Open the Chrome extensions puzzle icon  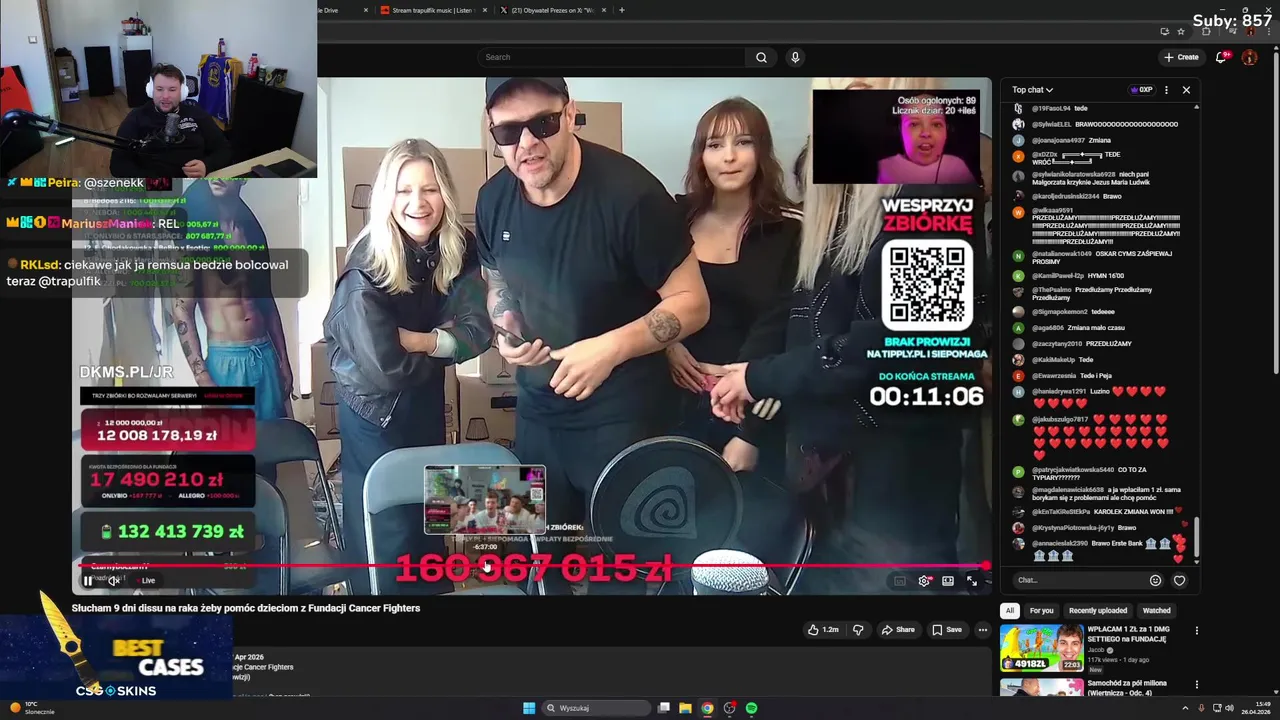[x=1205, y=32]
